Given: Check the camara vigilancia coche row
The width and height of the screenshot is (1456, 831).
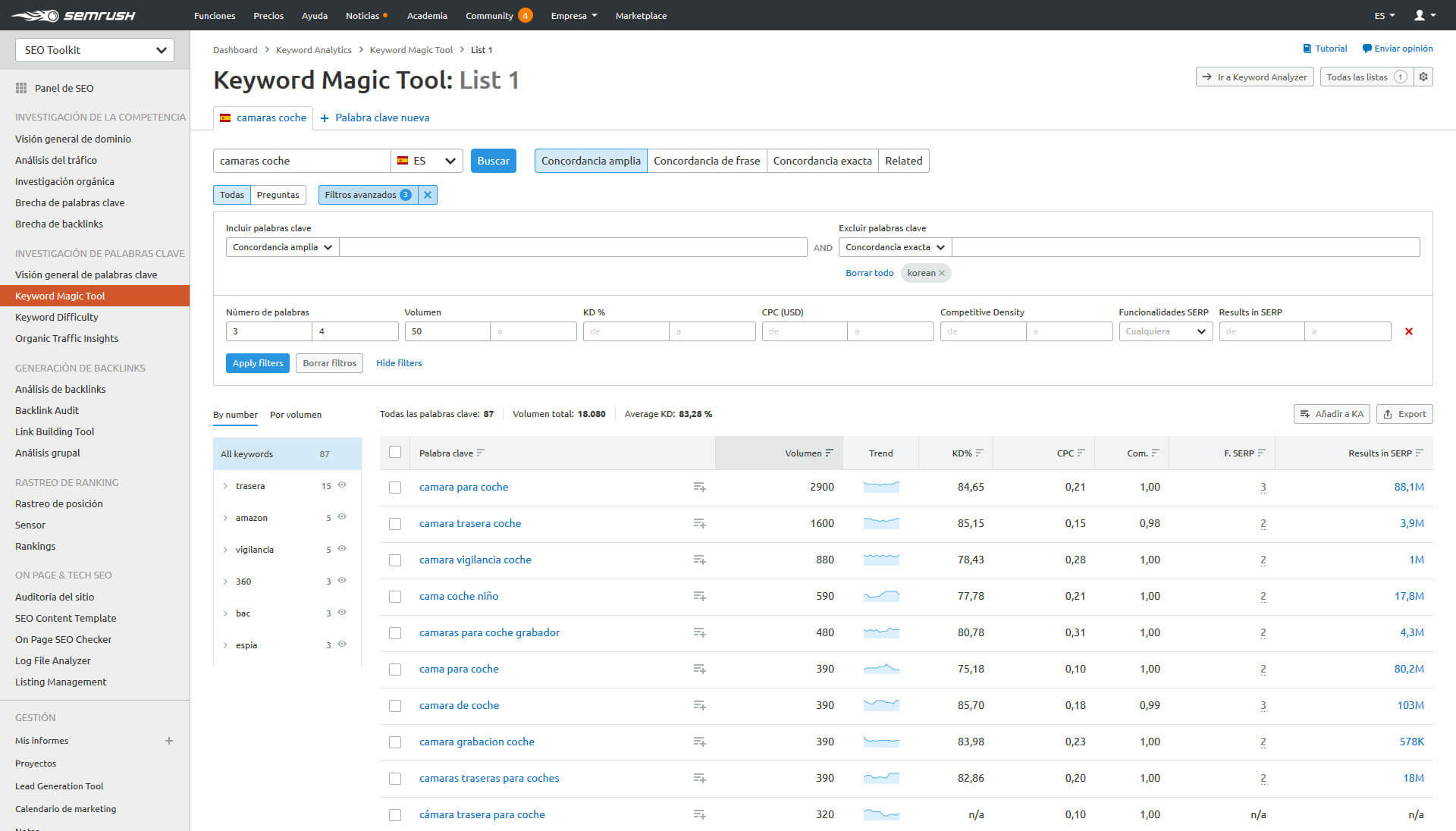Looking at the screenshot, I should click(395, 560).
